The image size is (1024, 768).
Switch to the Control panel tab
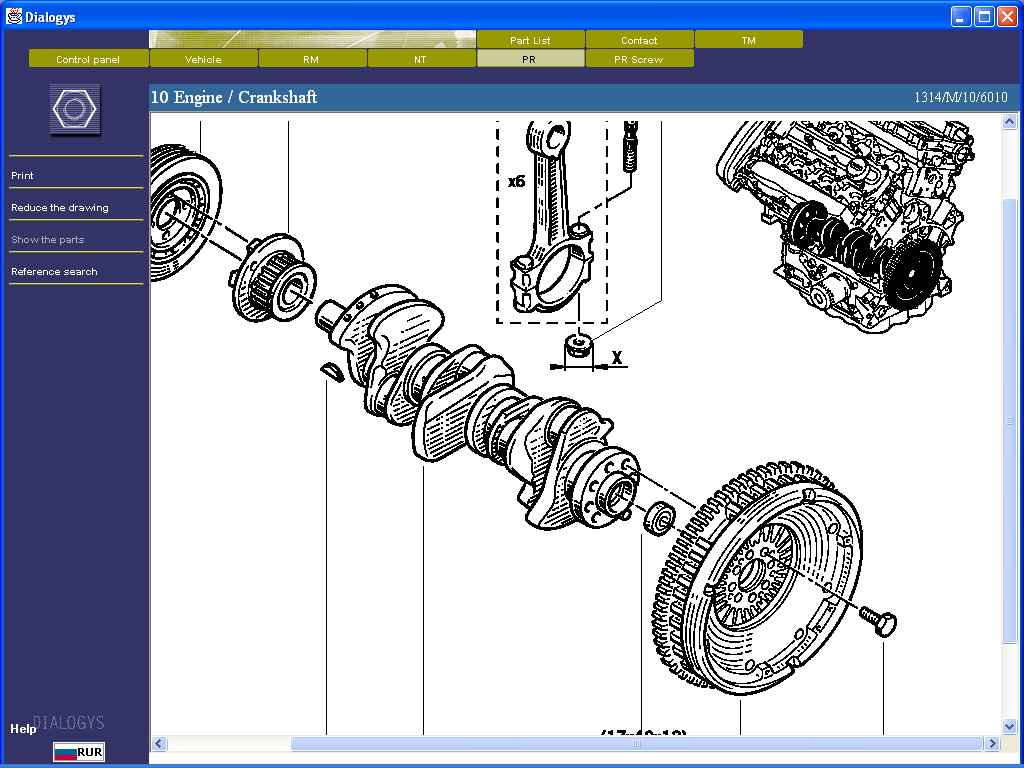(88, 59)
